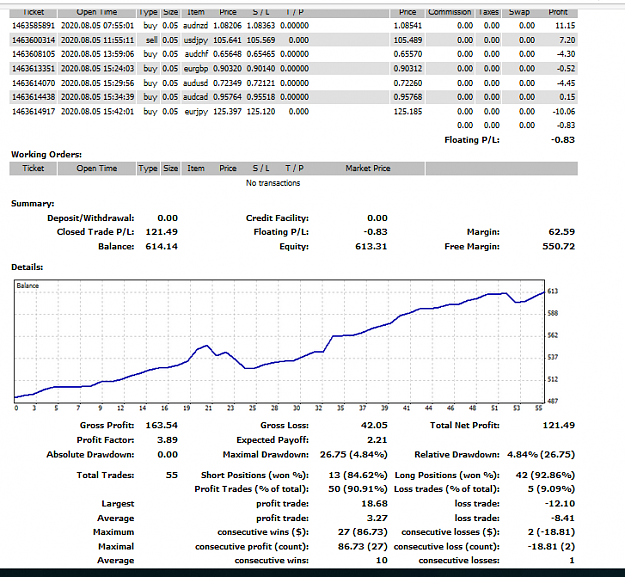Click the Gross Profit value 163.54
The height and width of the screenshot is (577, 625).
161,426
